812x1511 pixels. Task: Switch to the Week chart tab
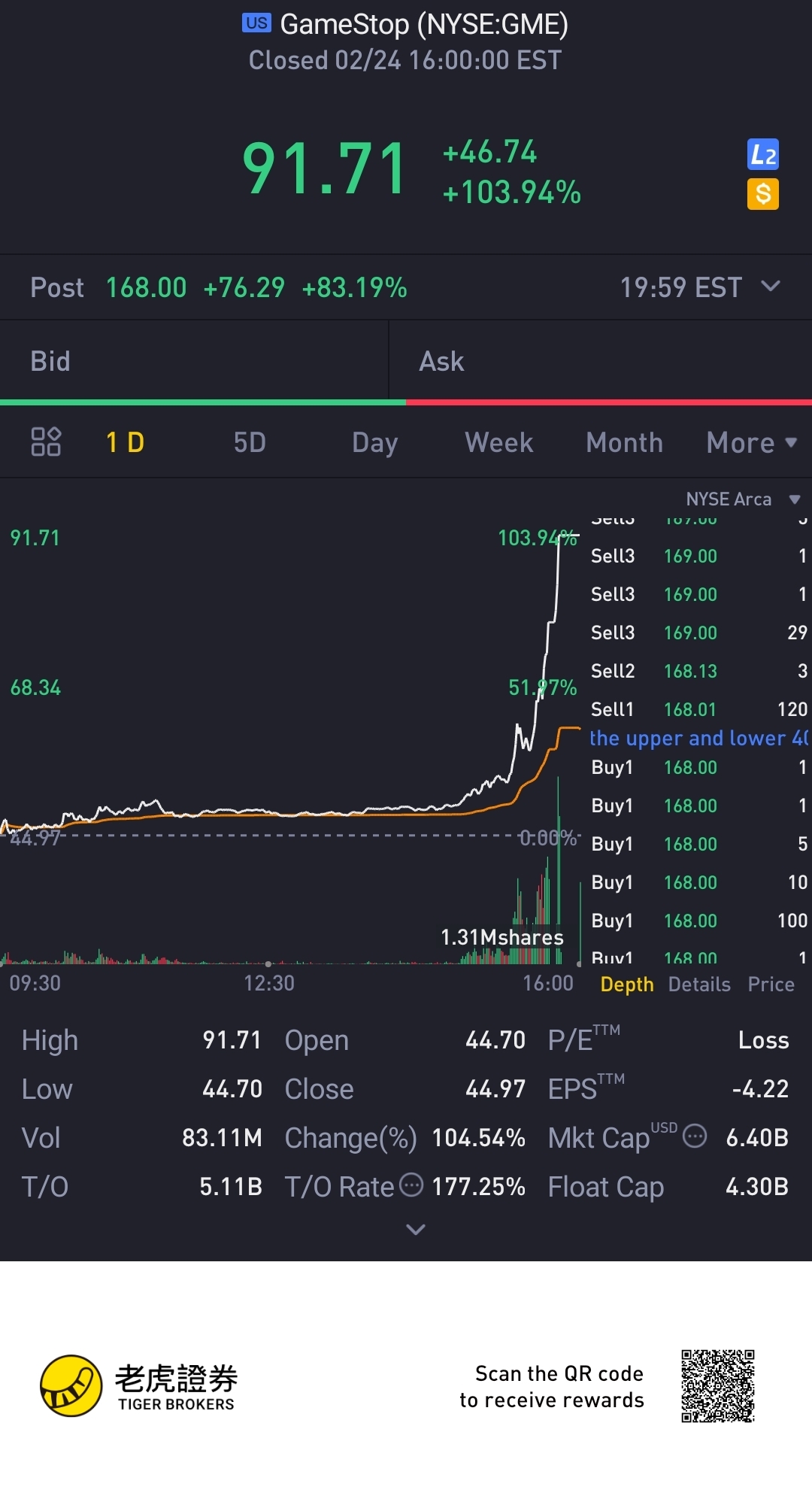coord(499,443)
